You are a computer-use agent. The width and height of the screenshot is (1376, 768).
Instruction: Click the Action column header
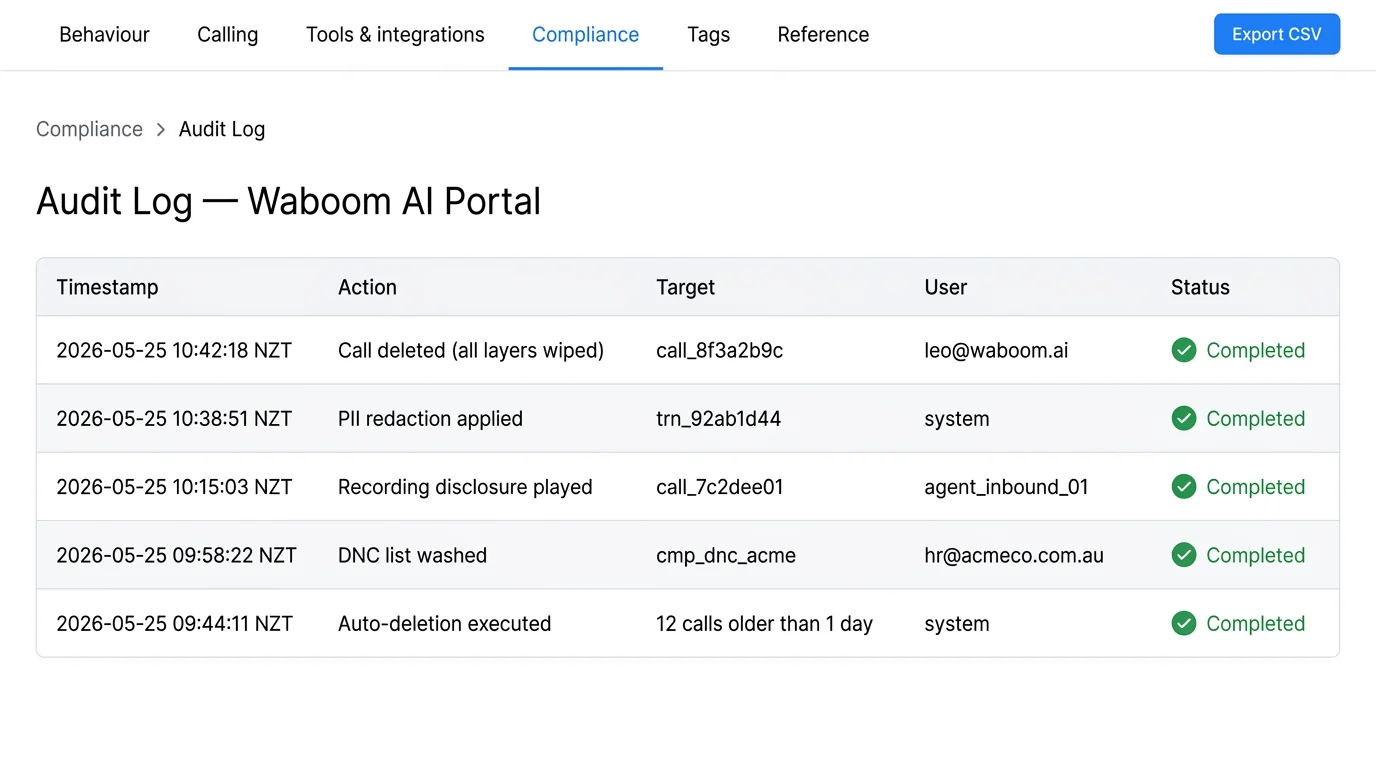click(367, 287)
